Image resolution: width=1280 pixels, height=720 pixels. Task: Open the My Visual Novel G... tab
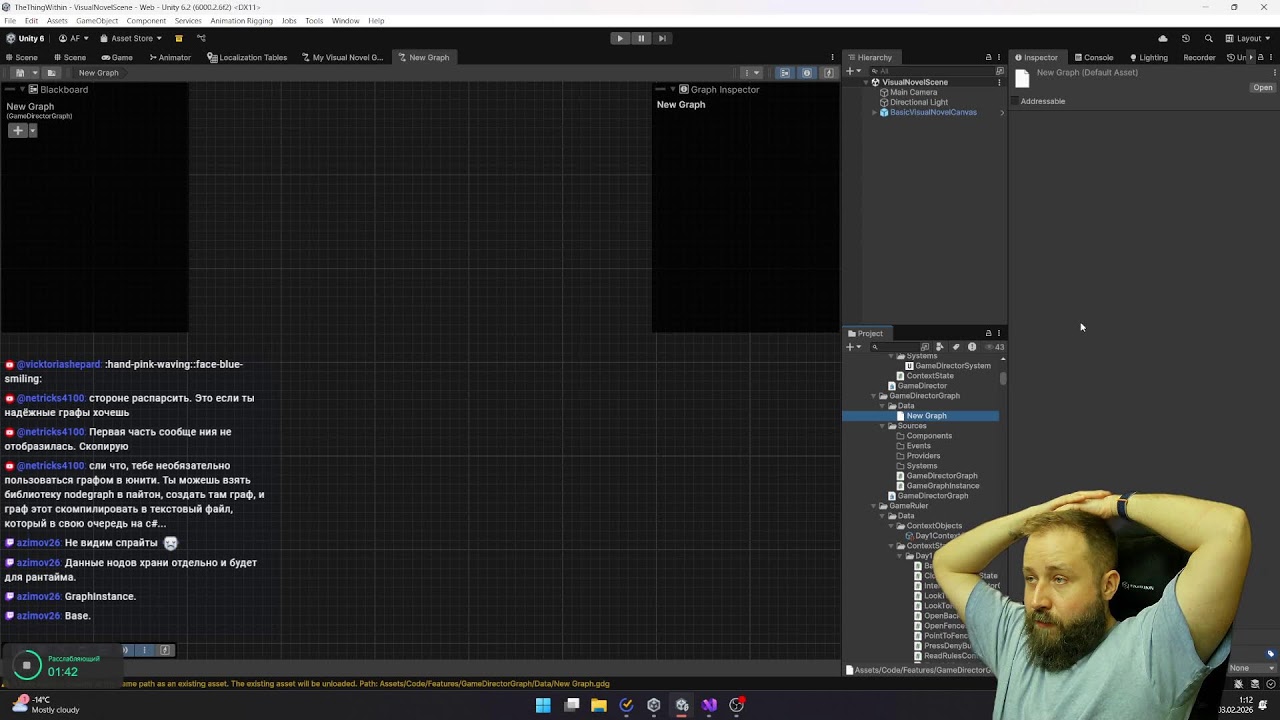342,57
